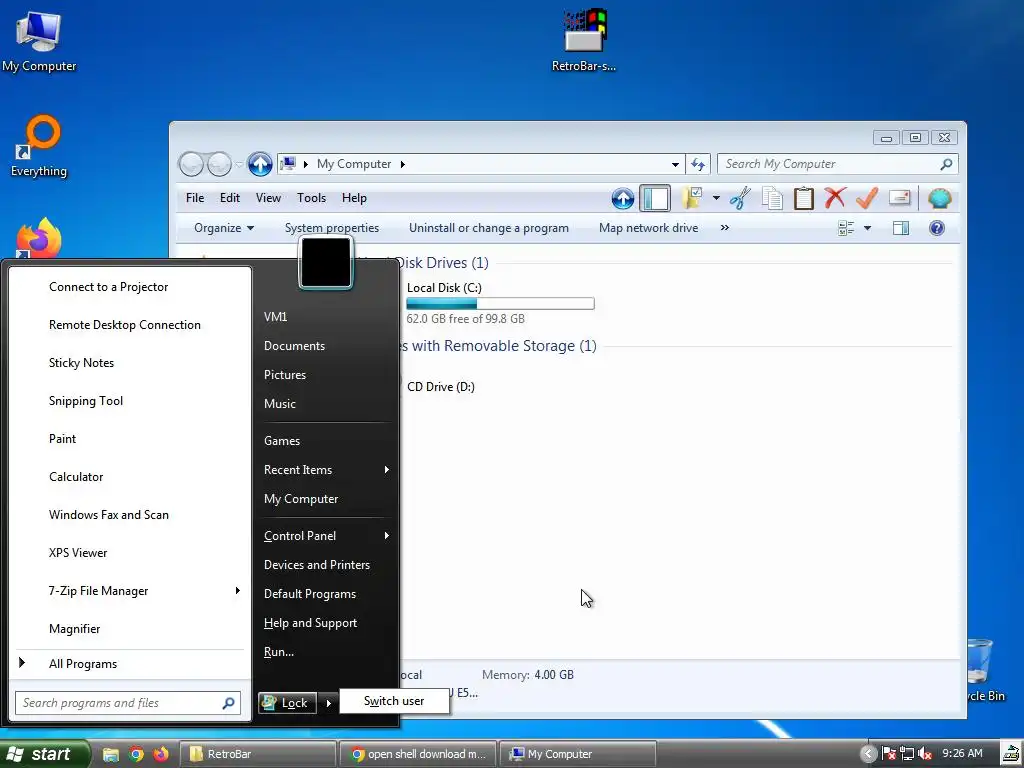Click the start button on taskbar
This screenshot has height=768, width=1024.
point(44,754)
